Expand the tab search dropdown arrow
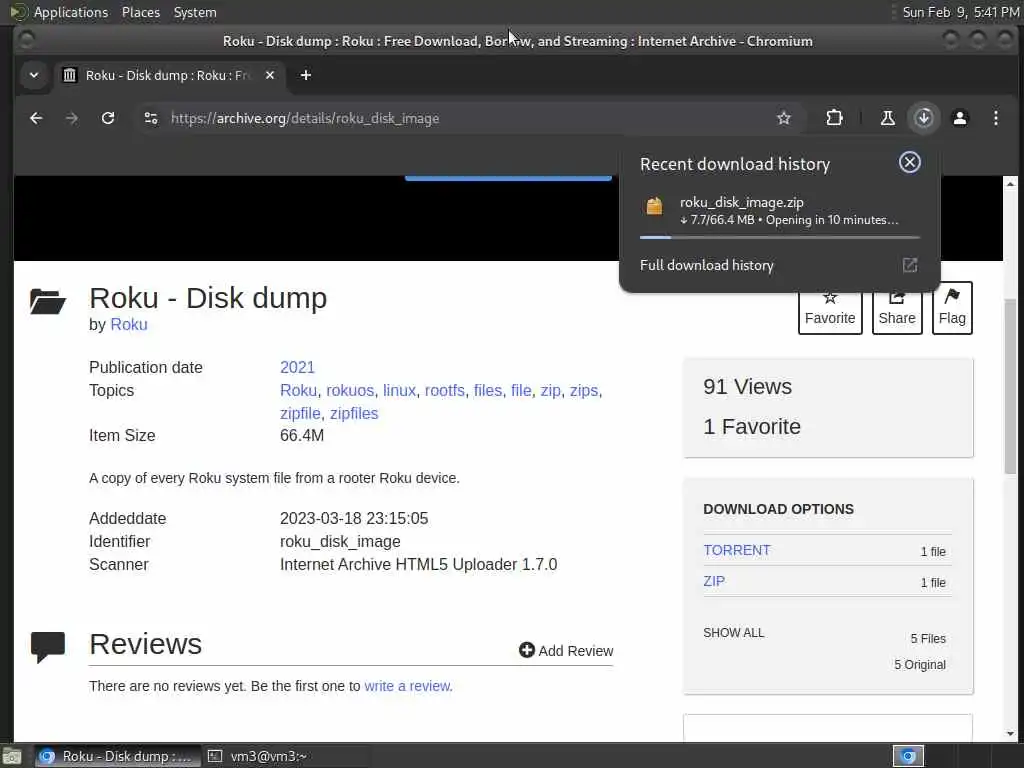The height and width of the screenshot is (768, 1024). pyautogui.click(x=34, y=75)
